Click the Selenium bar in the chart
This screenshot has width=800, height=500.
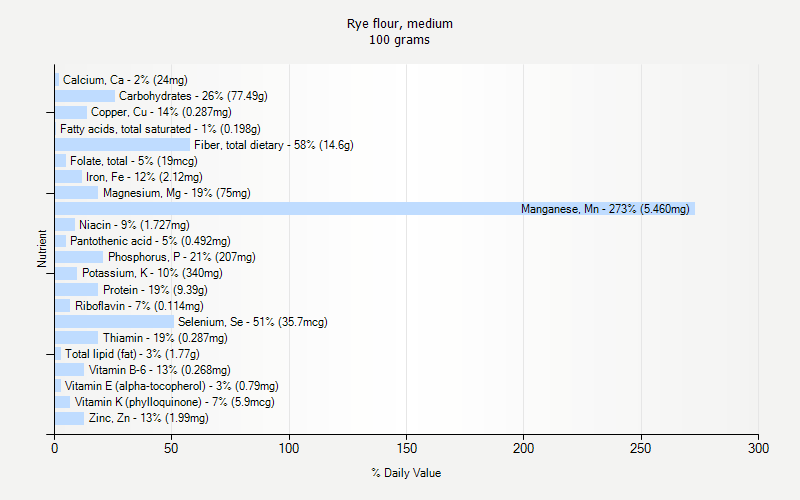(x=114, y=322)
